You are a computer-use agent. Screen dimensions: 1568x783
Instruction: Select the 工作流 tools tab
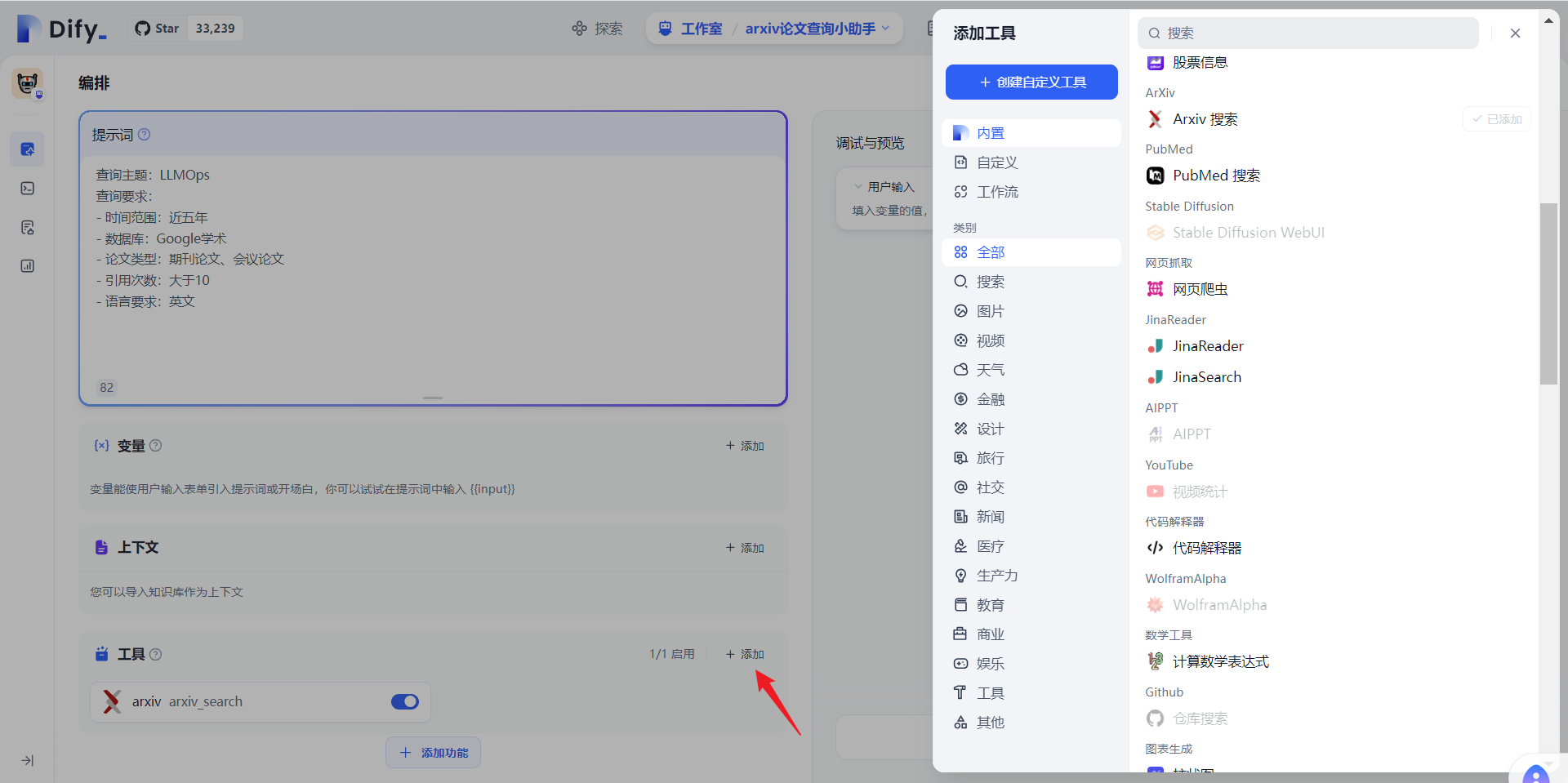(1031, 192)
